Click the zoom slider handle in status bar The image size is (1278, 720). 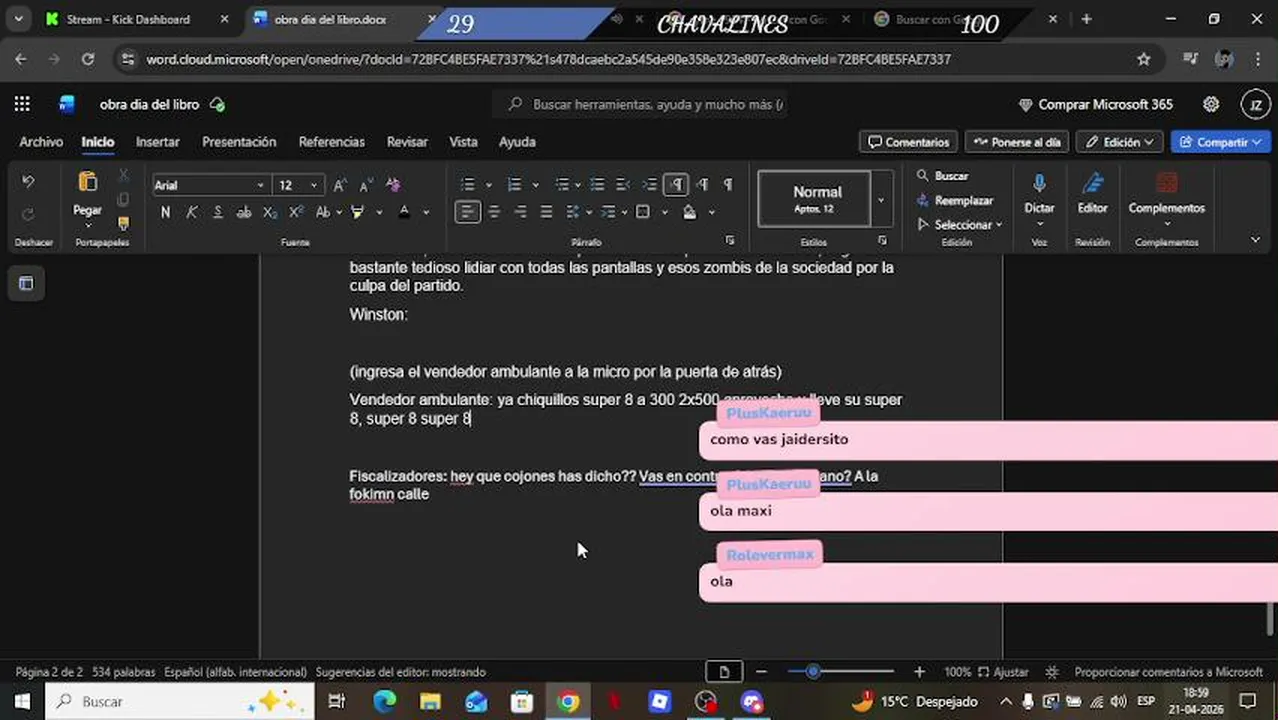coord(813,672)
